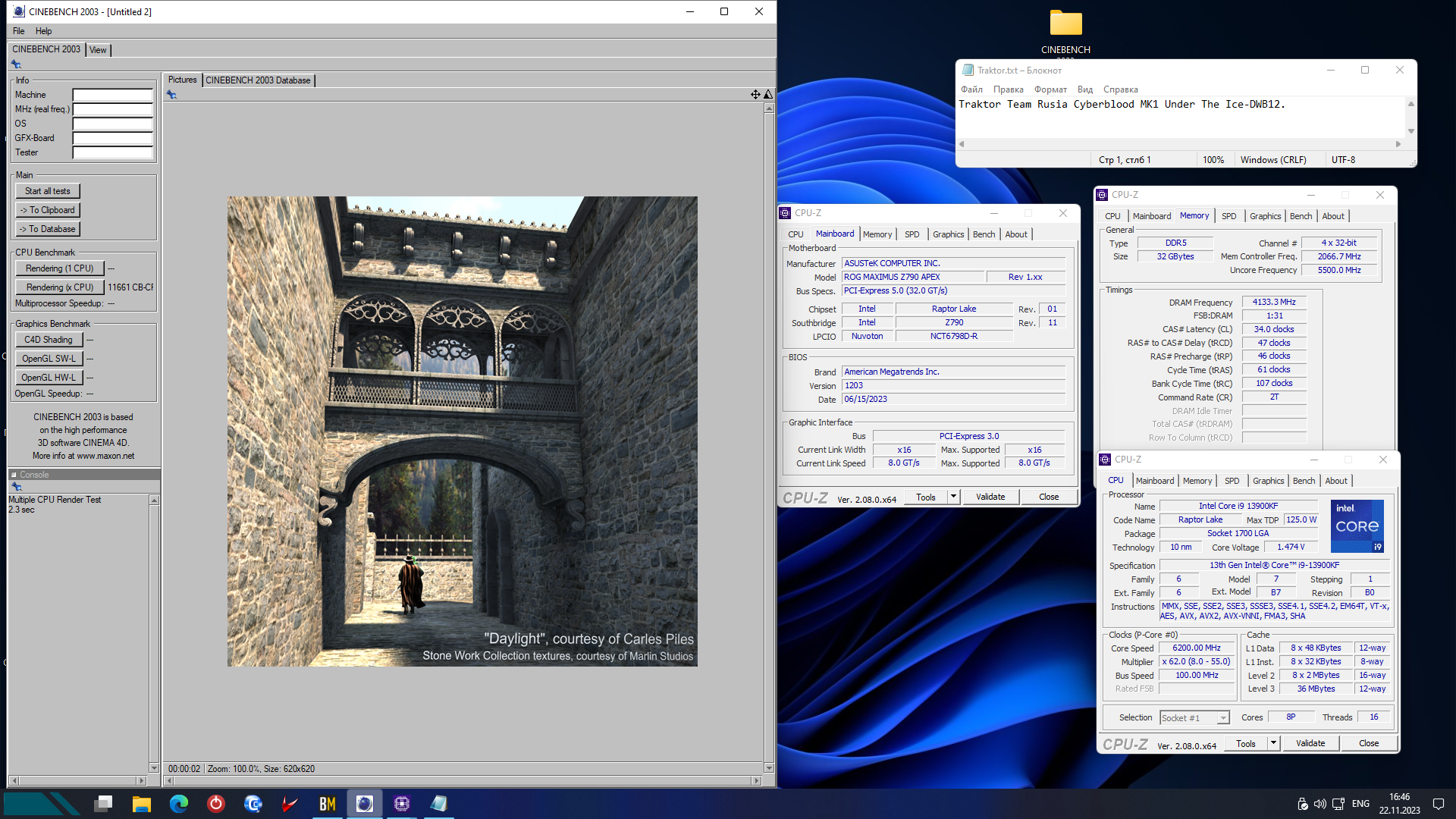Switch to CPU-Z taskbar icon
Screen dimensions: 1456x819
coord(401,803)
